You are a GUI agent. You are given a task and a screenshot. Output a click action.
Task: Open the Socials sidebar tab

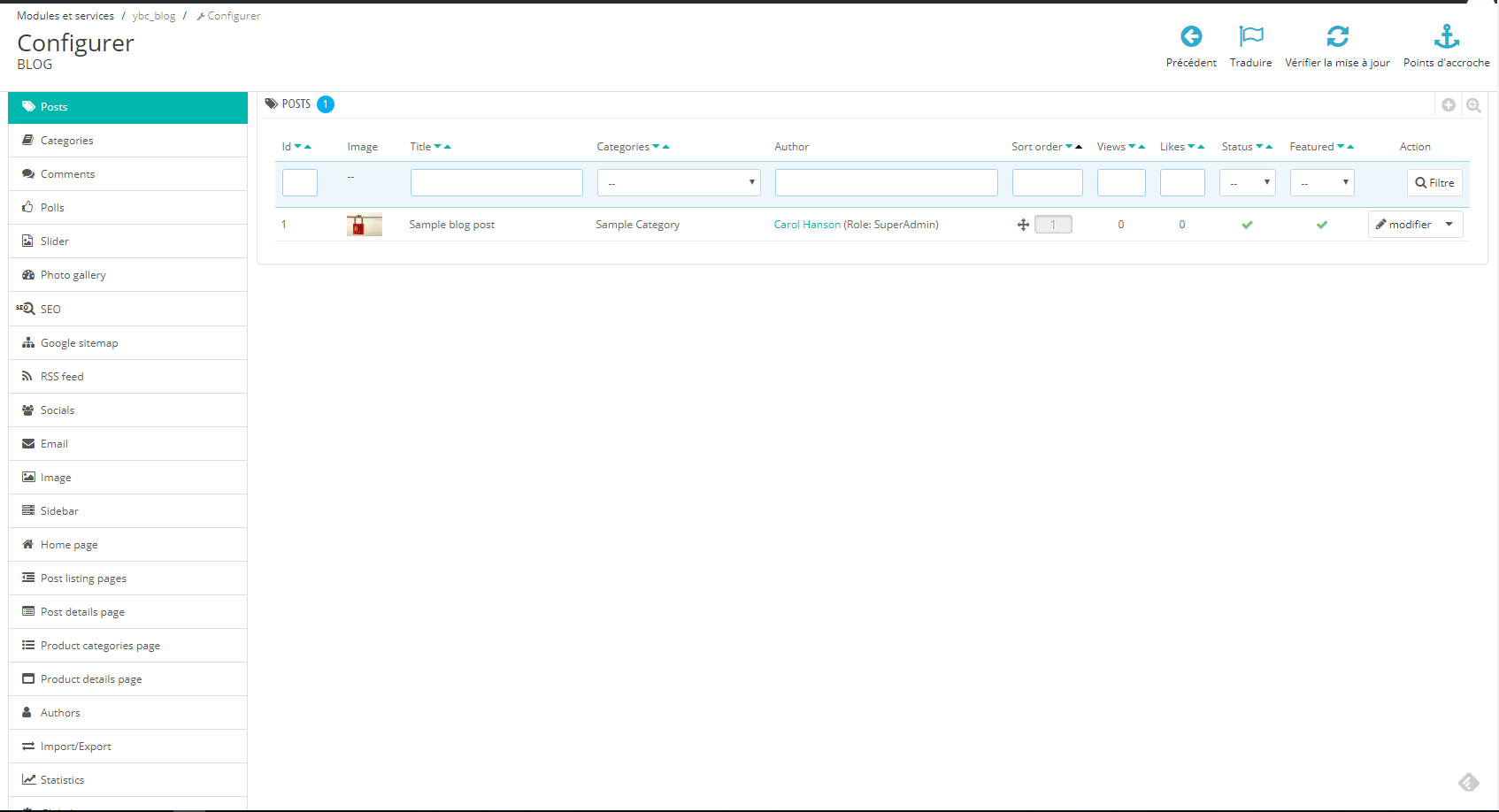[127, 410]
